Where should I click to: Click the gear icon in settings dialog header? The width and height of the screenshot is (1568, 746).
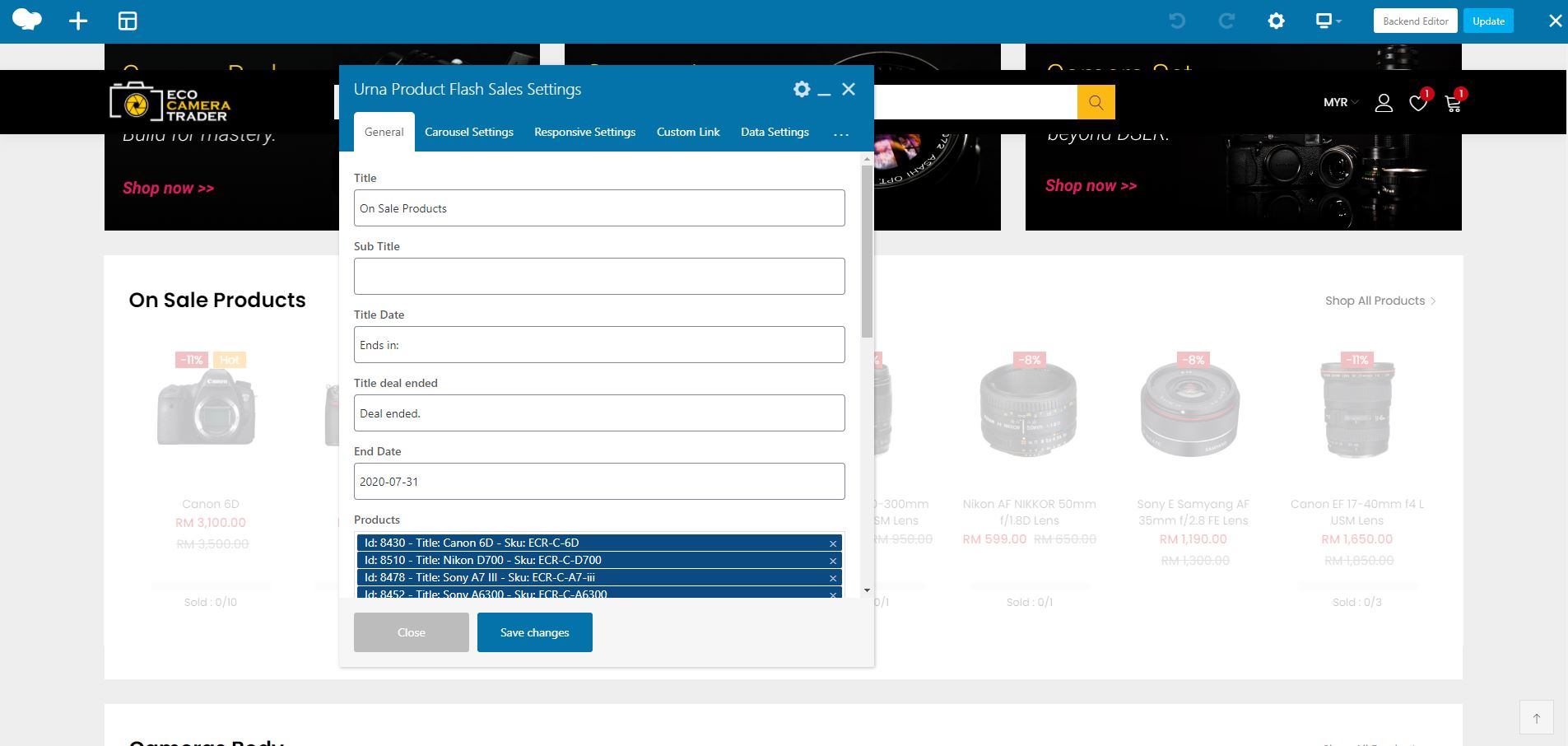click(801, 90)
